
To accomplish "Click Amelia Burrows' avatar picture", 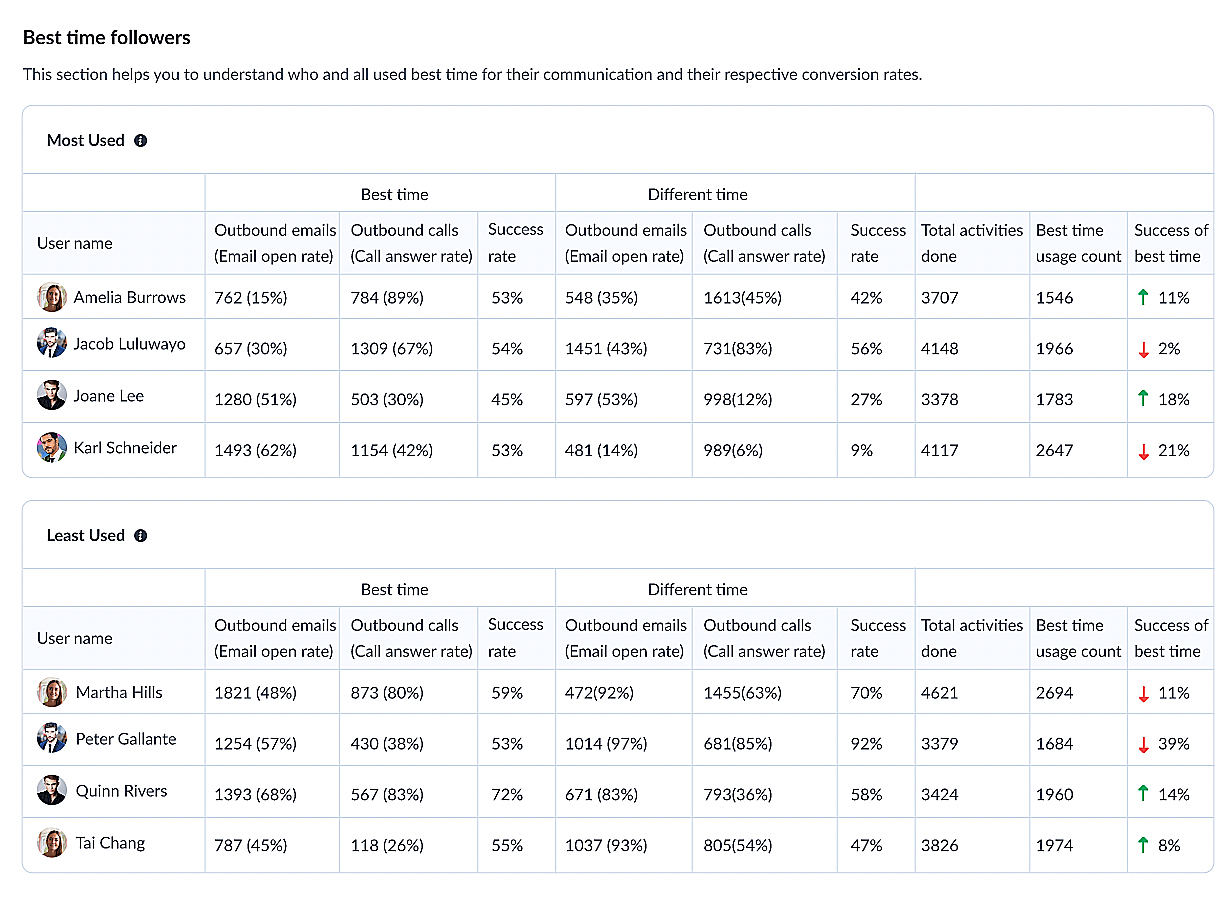I will click(52, 297).
